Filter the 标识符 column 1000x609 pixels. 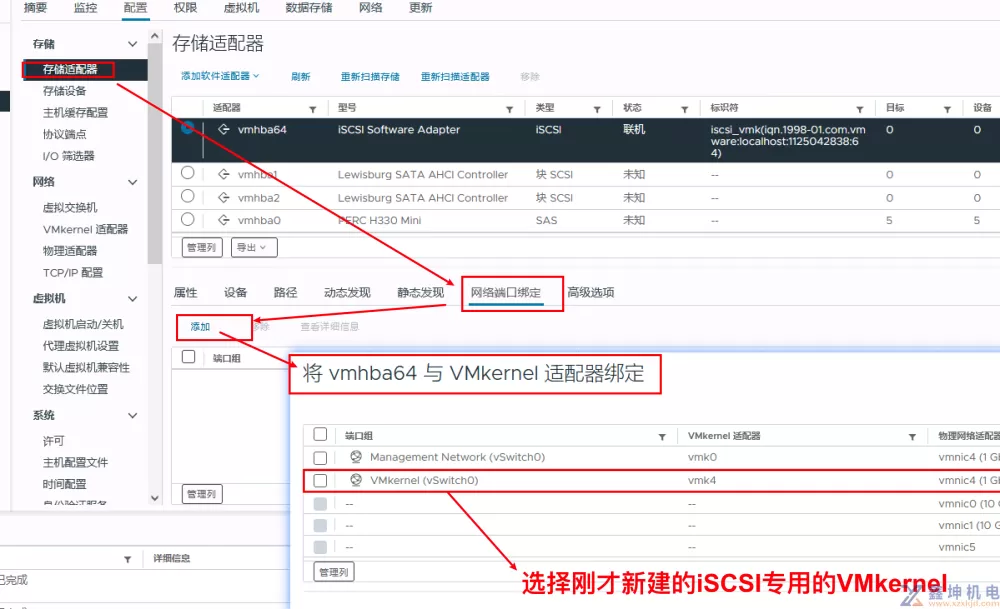[x=859, y=109]
